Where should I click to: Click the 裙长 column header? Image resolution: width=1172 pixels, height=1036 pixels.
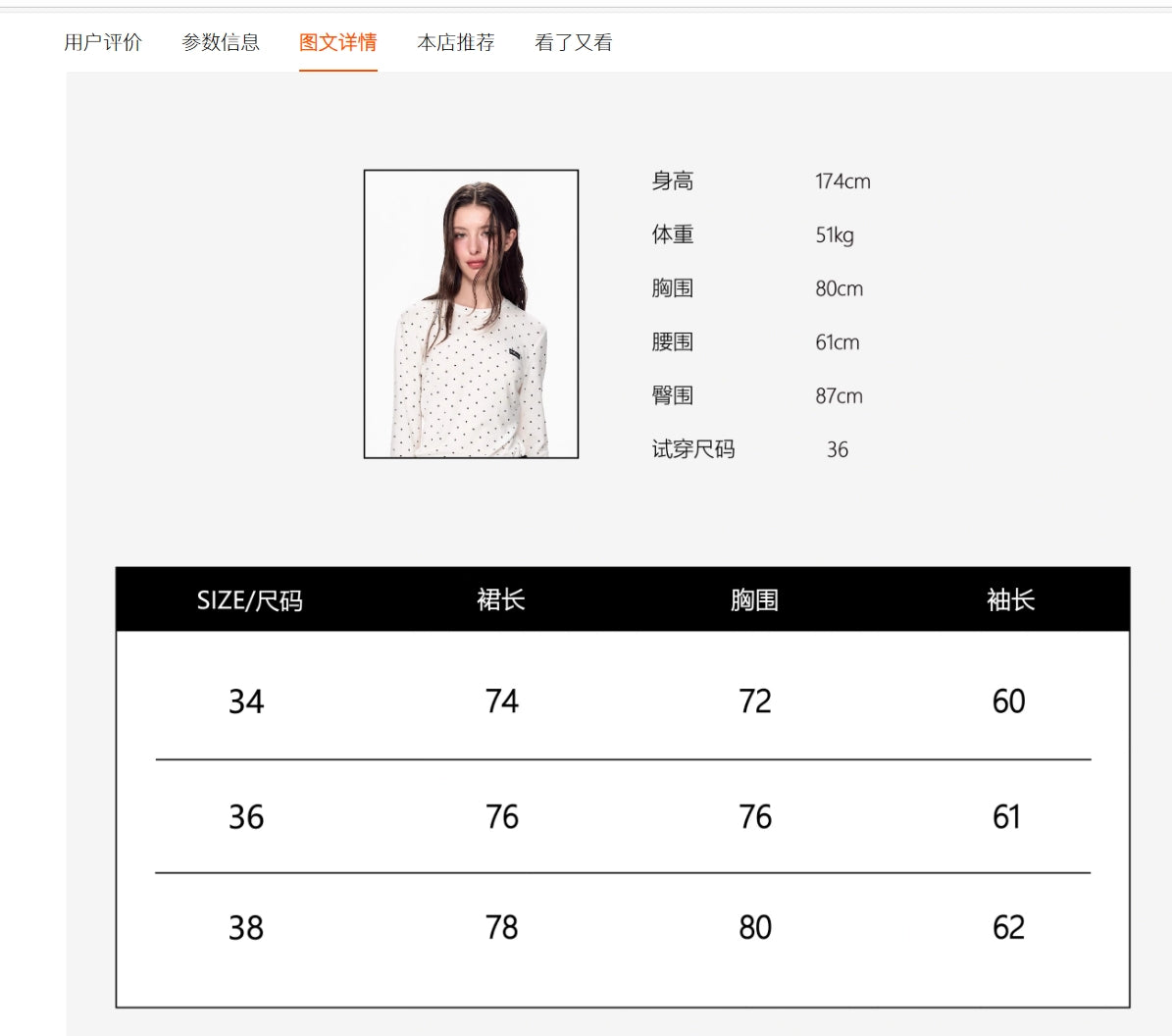[x=501, y=599]
